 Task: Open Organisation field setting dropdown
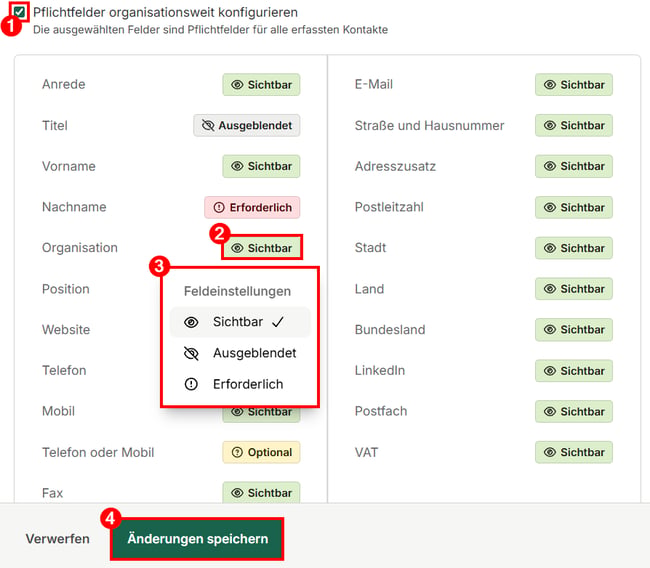[262, 248]
